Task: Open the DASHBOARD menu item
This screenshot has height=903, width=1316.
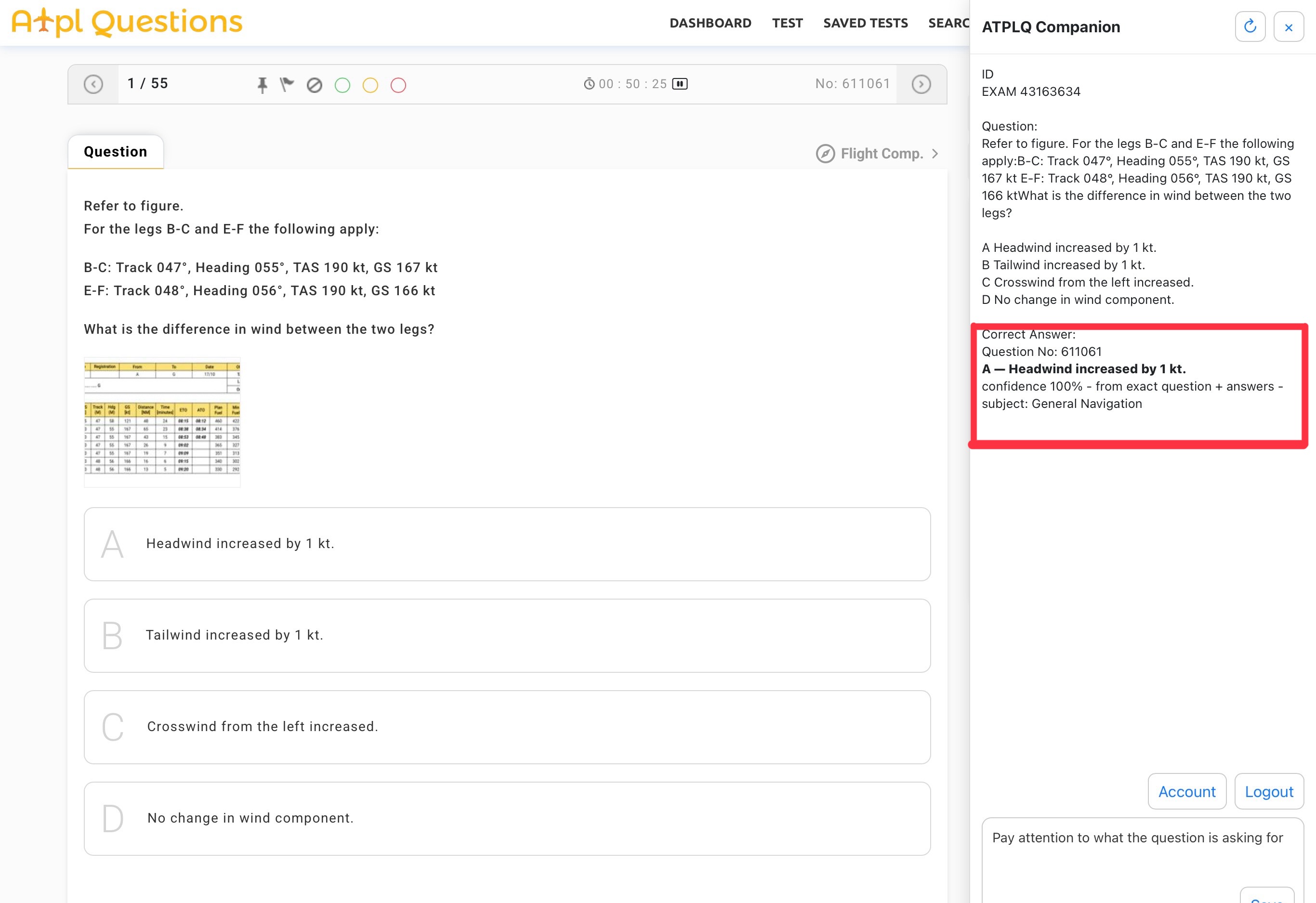Action: (711, 23)
